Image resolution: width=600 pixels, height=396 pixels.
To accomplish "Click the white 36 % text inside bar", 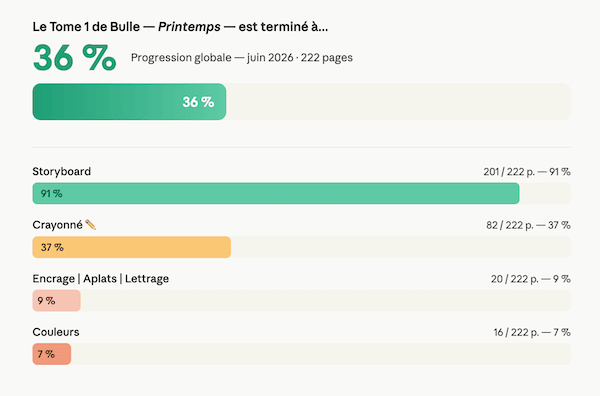I will [198, 102].
